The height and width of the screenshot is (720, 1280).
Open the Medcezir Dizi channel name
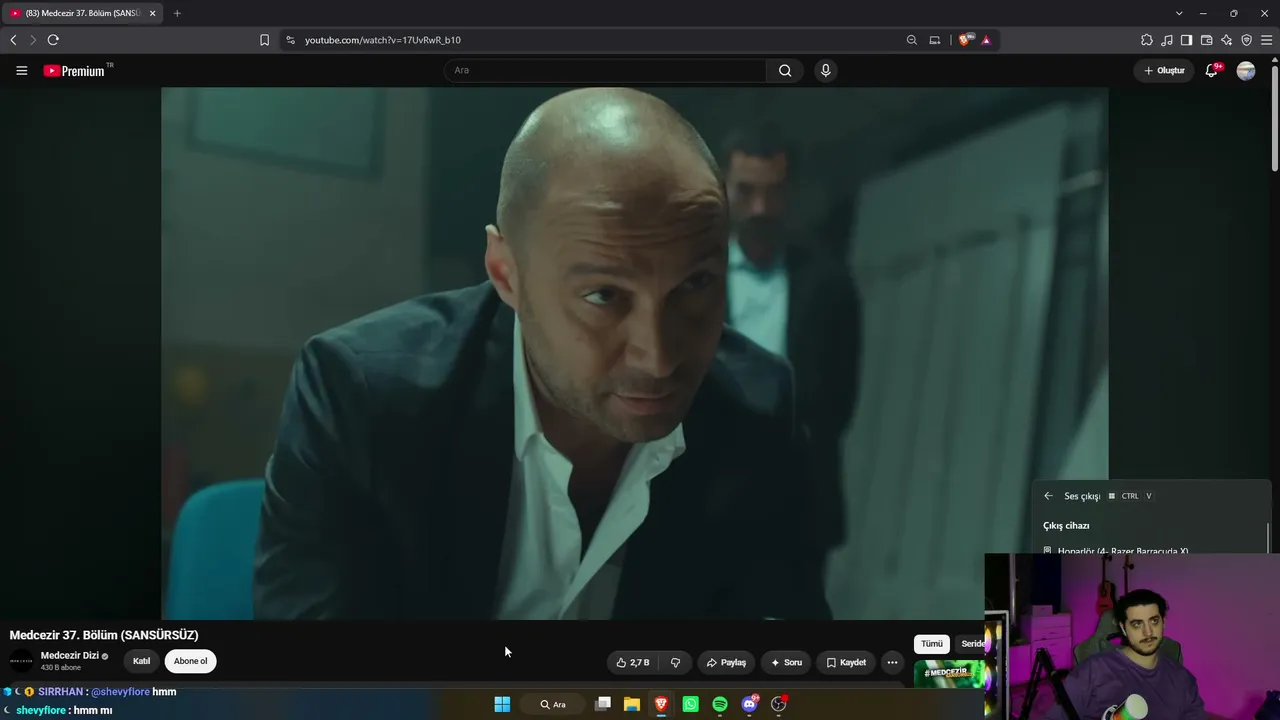[x=70, y=655]
